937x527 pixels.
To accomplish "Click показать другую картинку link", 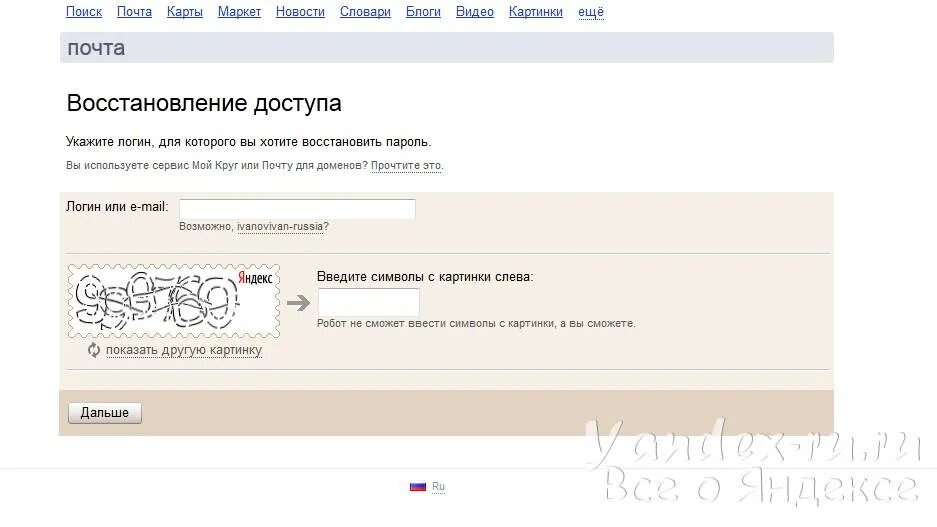I will tap(184, 350).
